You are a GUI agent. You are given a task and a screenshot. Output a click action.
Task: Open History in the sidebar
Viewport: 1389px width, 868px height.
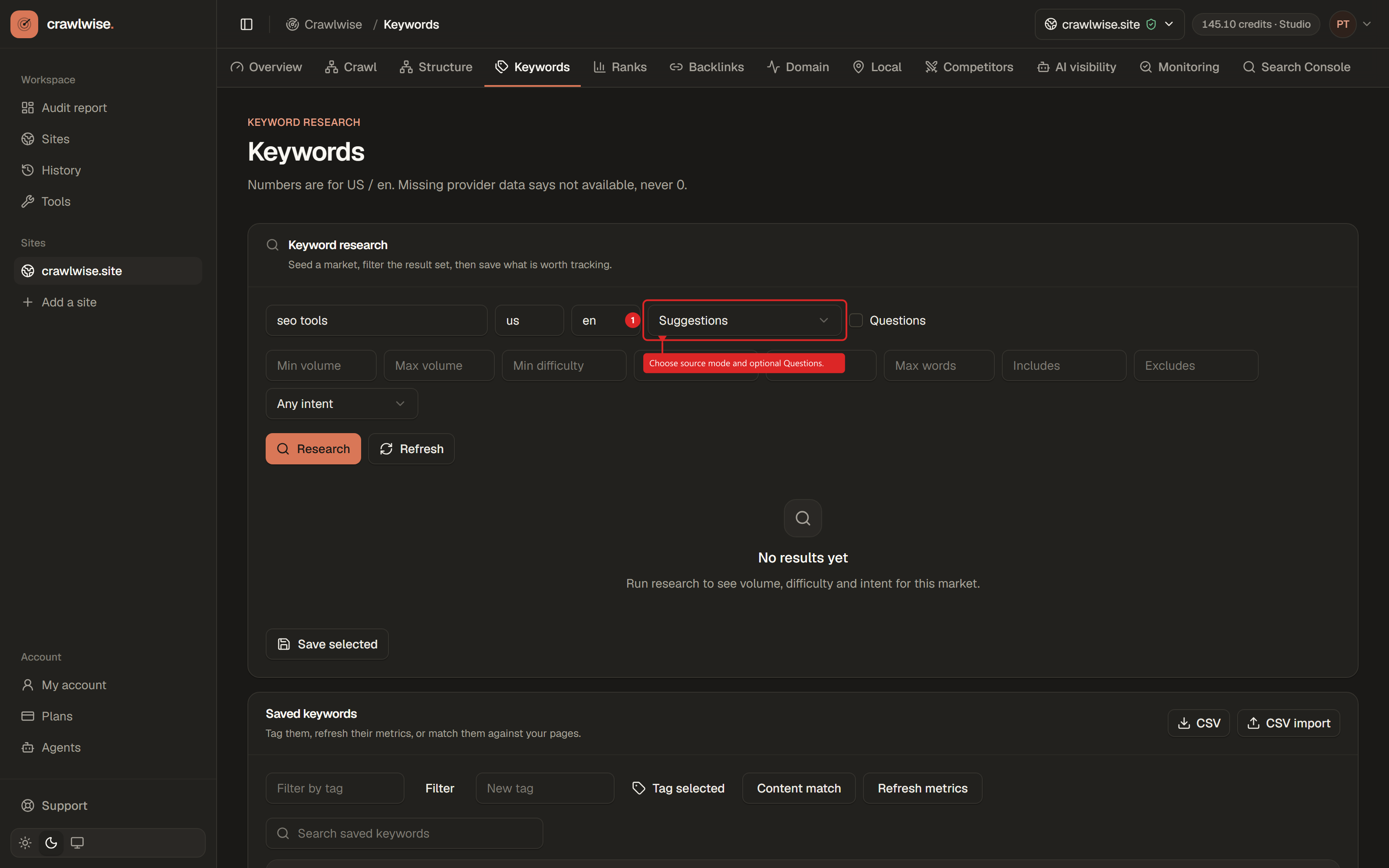[x=108, y=171]
